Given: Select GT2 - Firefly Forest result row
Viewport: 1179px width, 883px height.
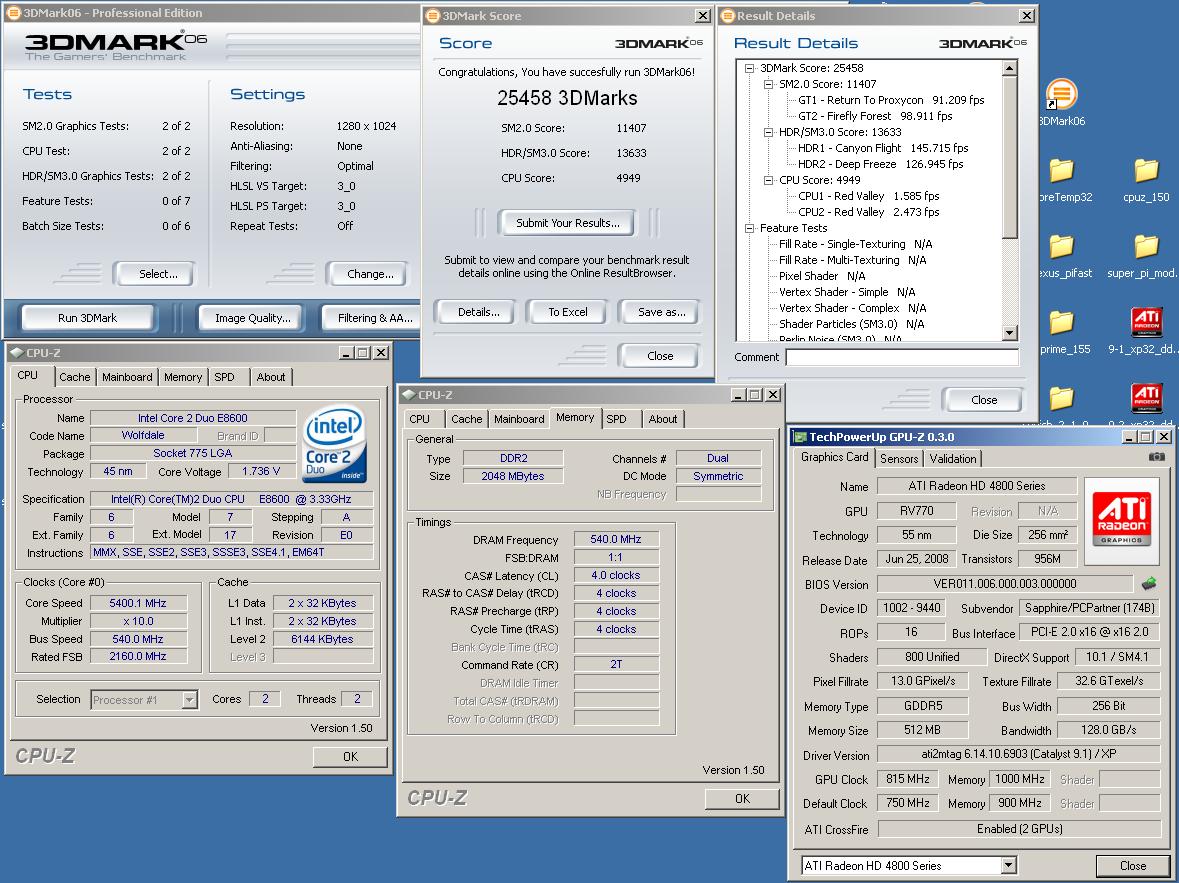Looking at the screenshot, I should click(875, 116).
